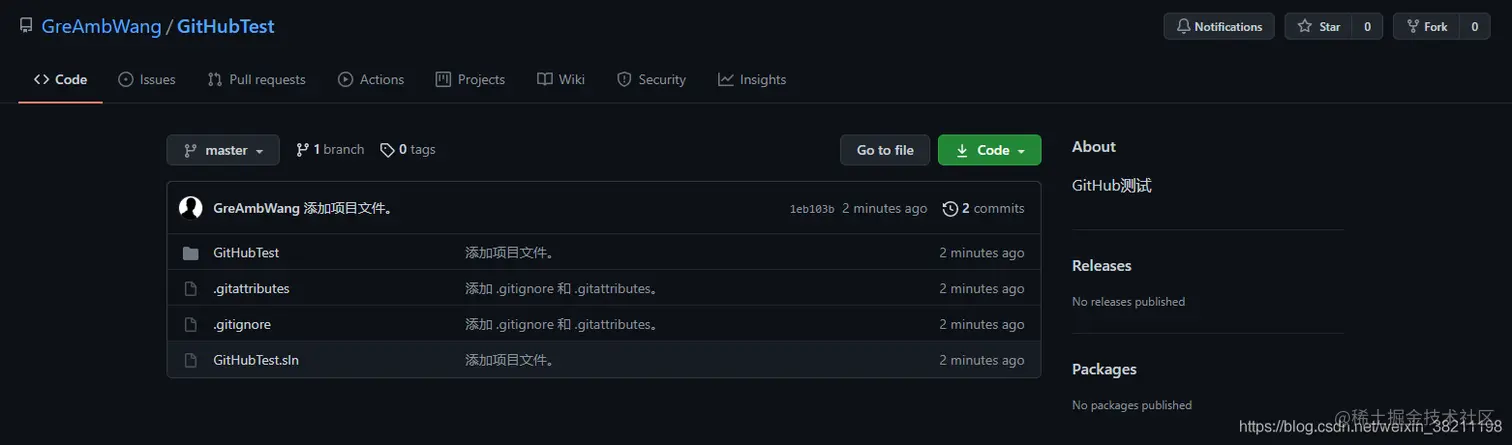Star the repository with the Star button

pos(1318,27)
